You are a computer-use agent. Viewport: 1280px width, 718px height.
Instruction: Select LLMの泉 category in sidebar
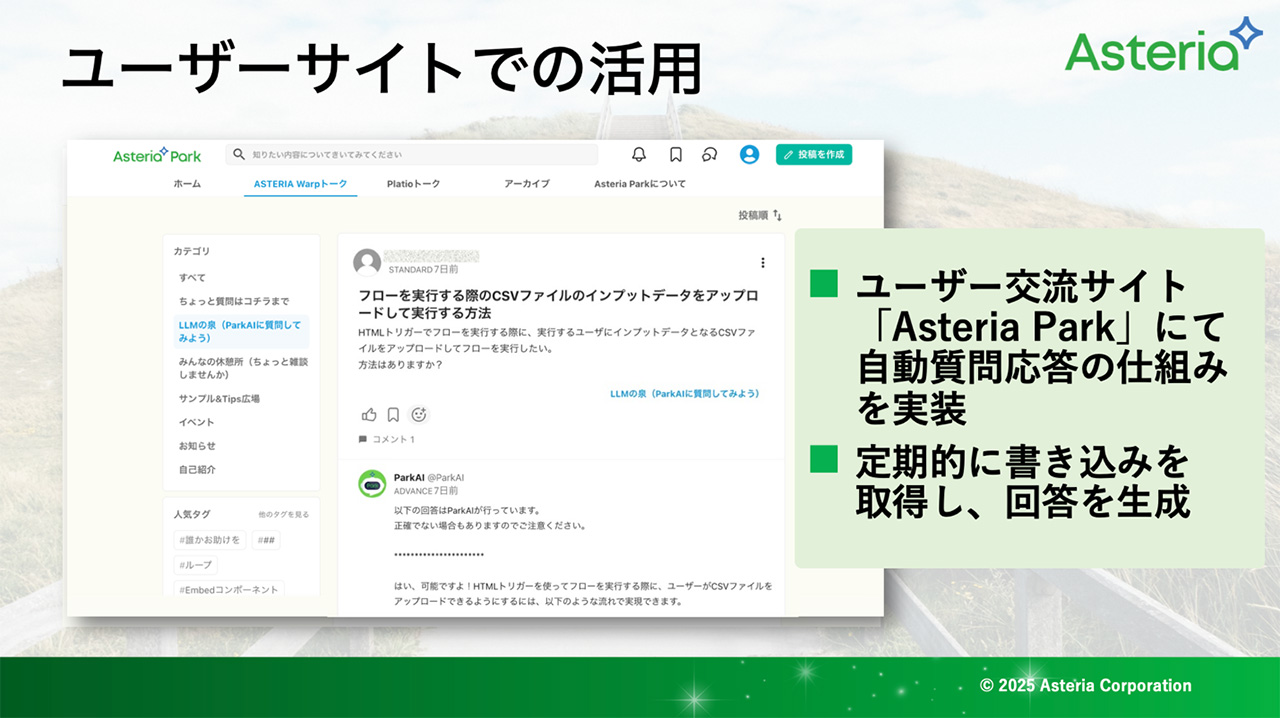(x=242, y=331)
